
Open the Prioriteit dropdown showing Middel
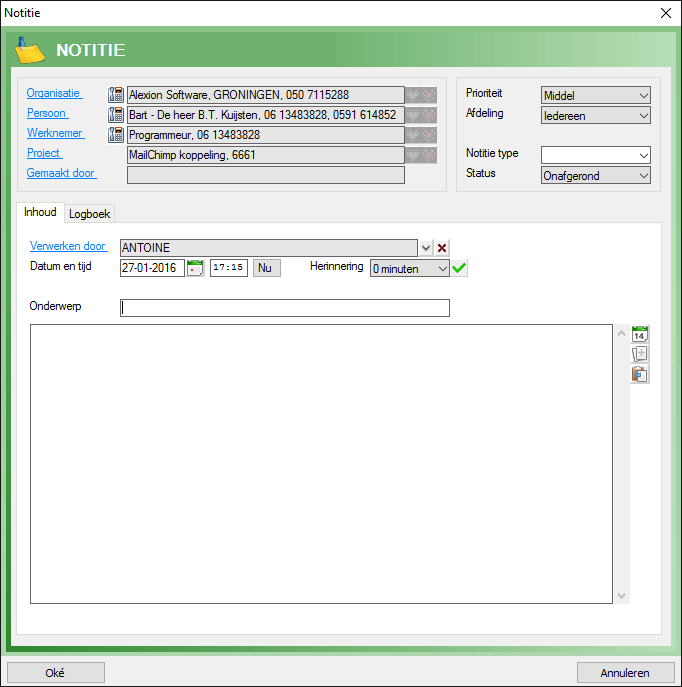tap(596, 95)
